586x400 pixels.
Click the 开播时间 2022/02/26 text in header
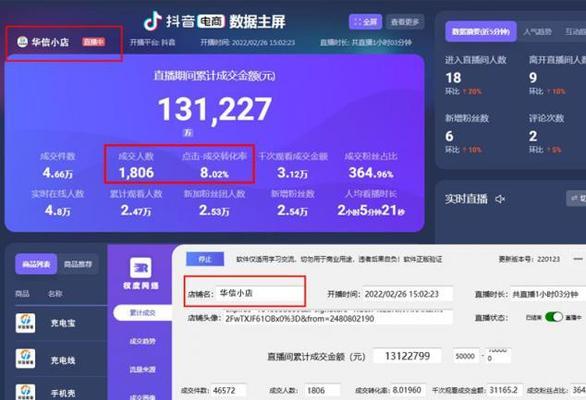click(247, 42)
